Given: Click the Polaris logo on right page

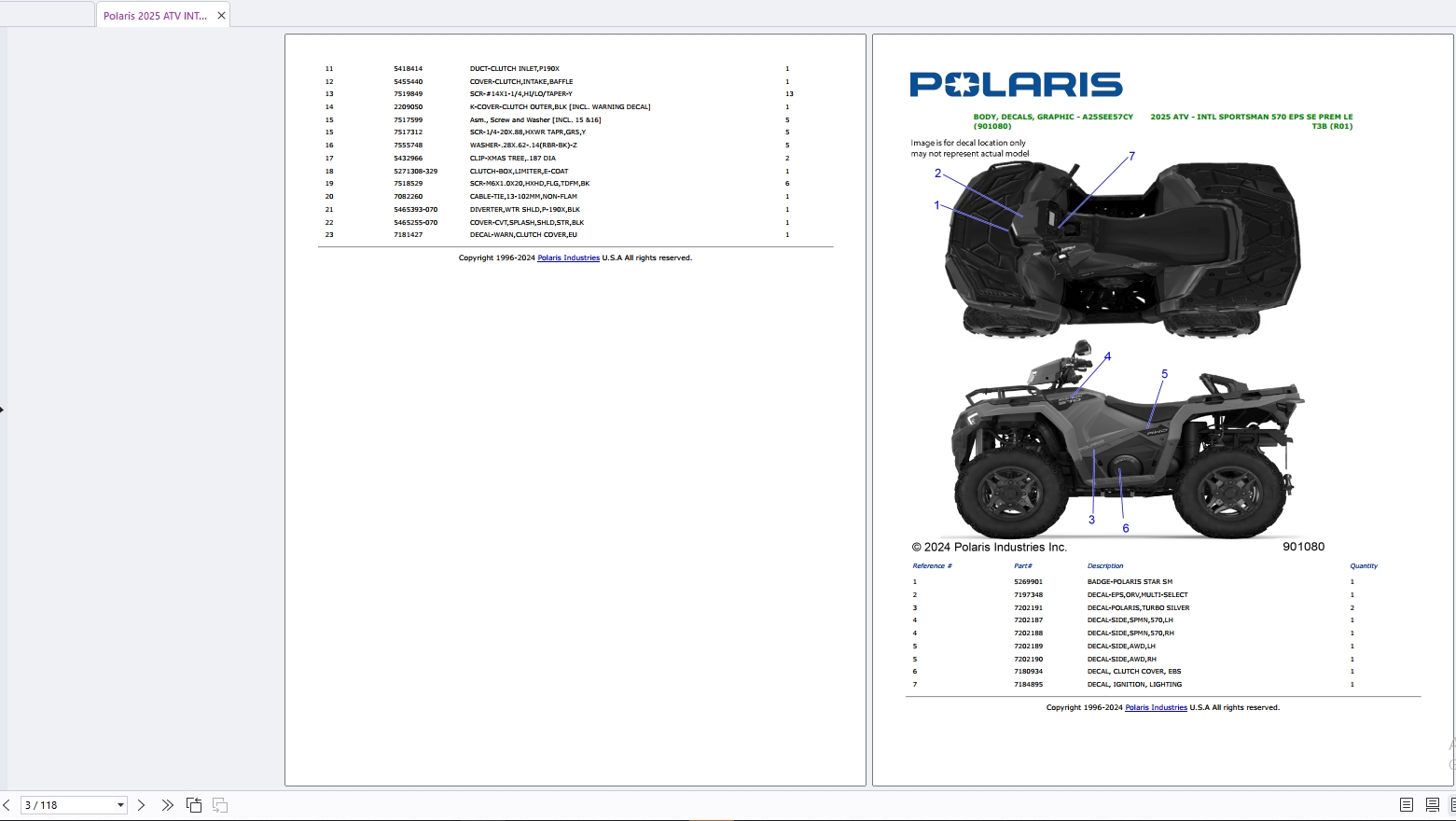Looking at the screenshot, I should point(1016,85).
